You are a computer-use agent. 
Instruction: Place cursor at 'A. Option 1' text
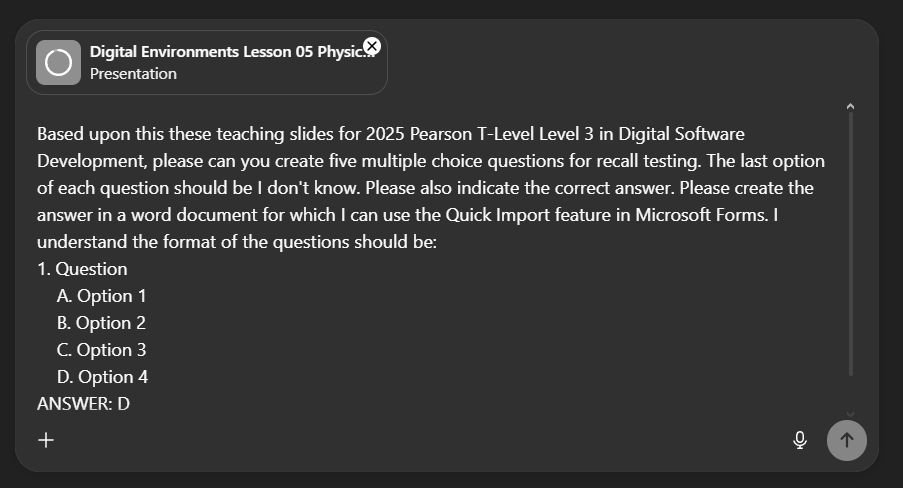(102, 296)
